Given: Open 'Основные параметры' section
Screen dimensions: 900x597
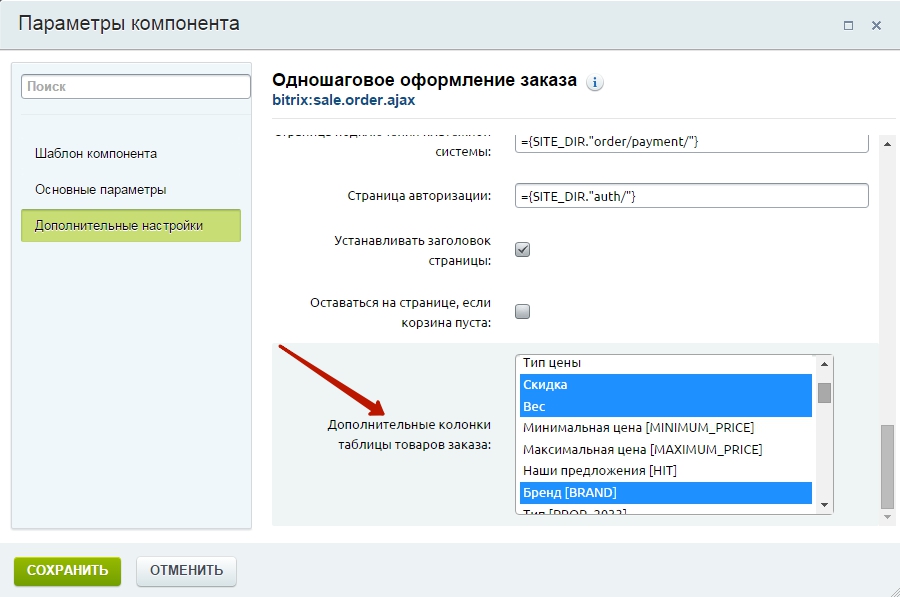Looking at the screenshot, I should tap(100, 189).
